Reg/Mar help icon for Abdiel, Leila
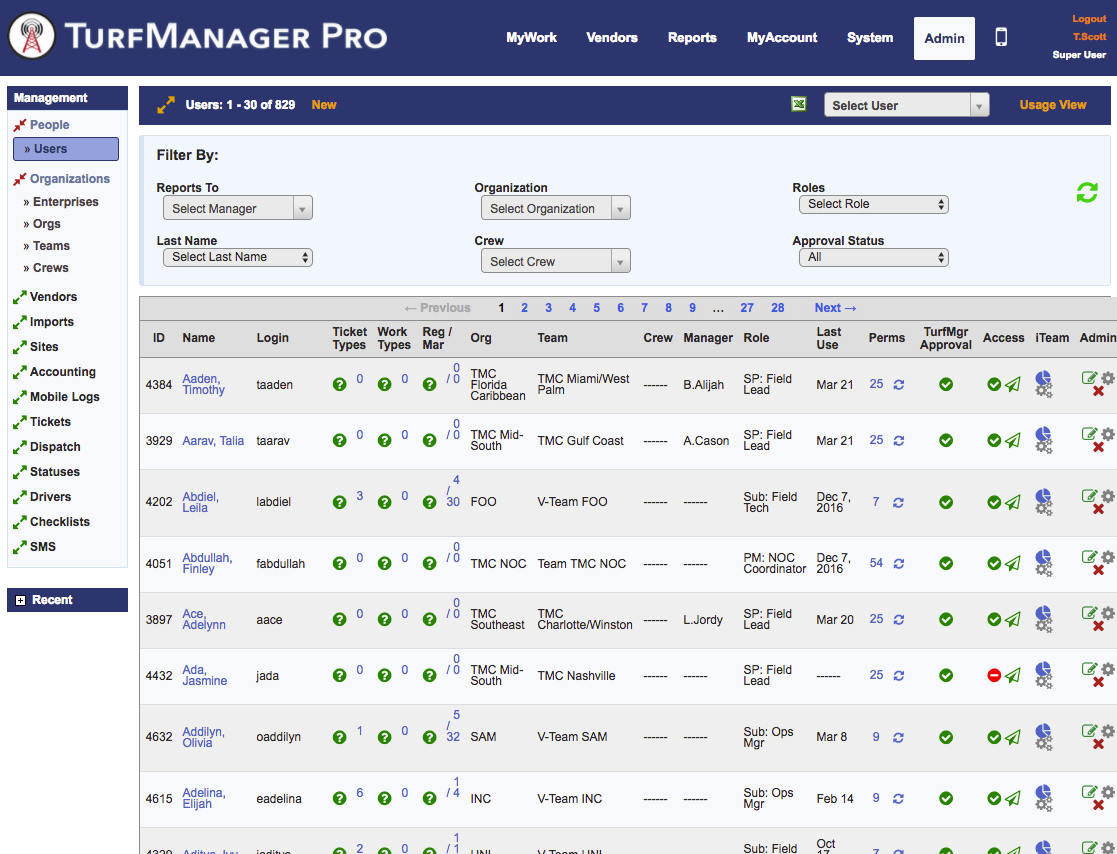1117x854 pixels. click(429, 502)
